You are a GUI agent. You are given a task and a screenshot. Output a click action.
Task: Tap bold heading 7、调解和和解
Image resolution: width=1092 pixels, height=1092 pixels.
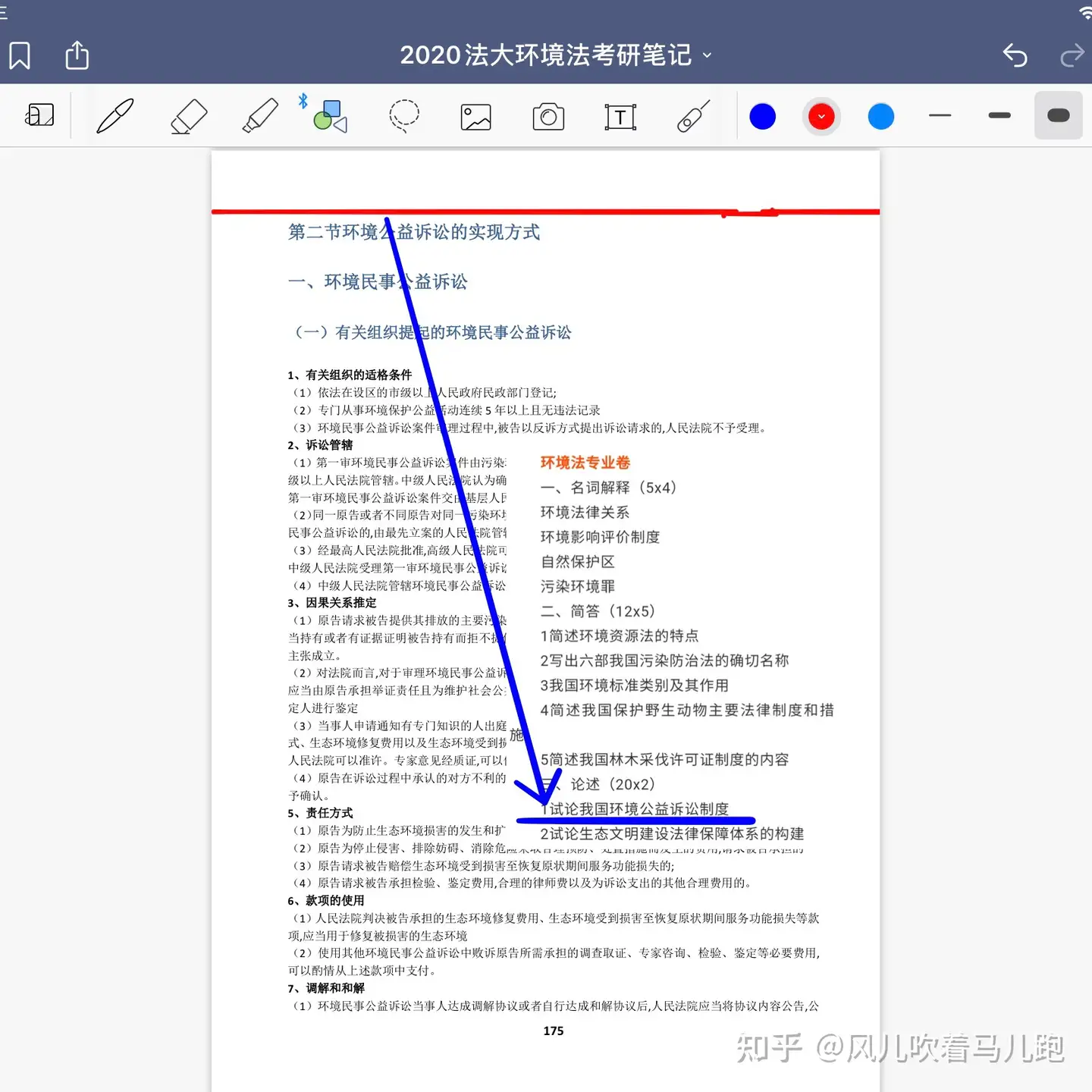tap(326, 988)
